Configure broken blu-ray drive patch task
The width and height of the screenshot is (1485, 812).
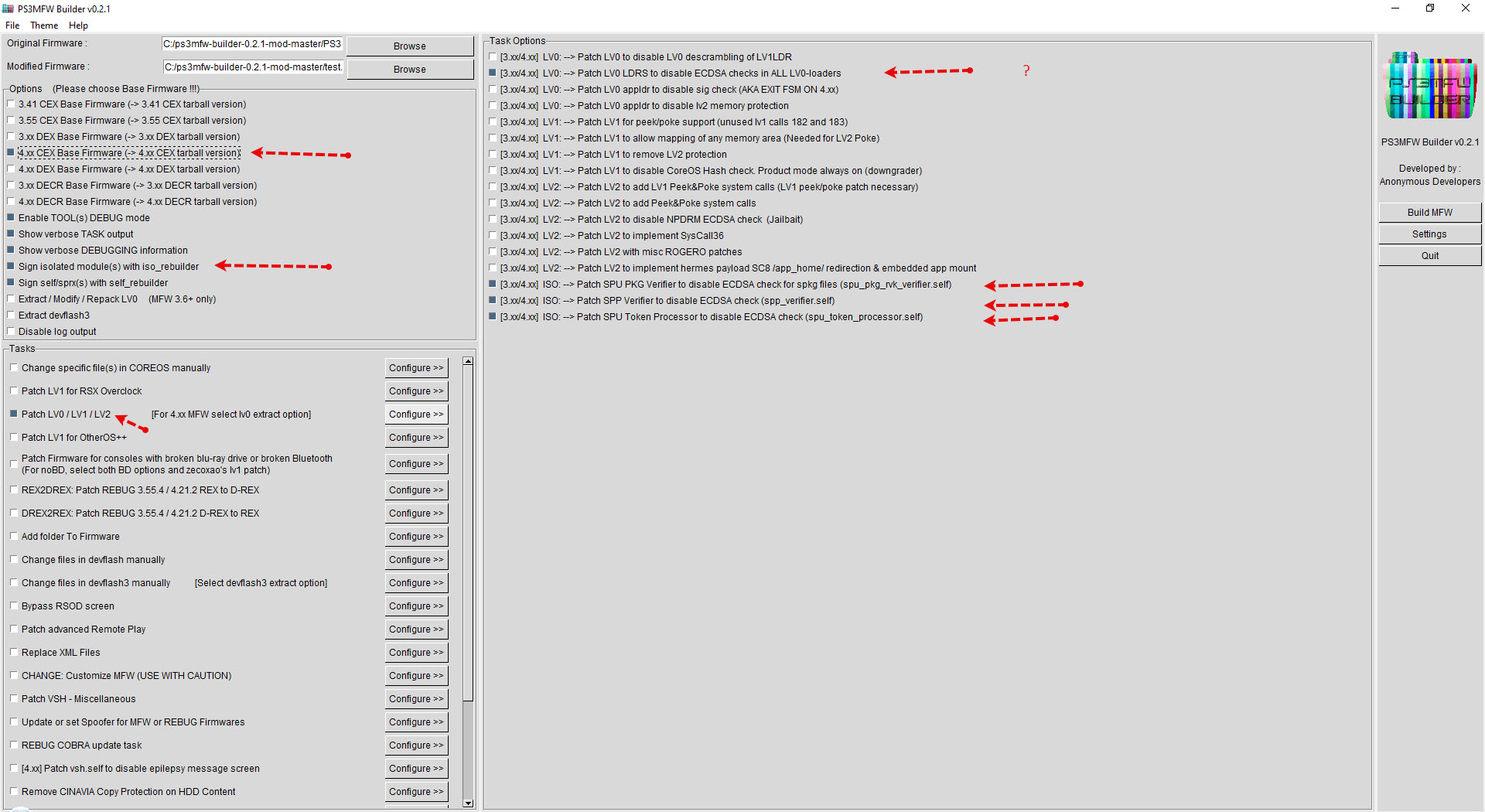(x=417, y=464)
